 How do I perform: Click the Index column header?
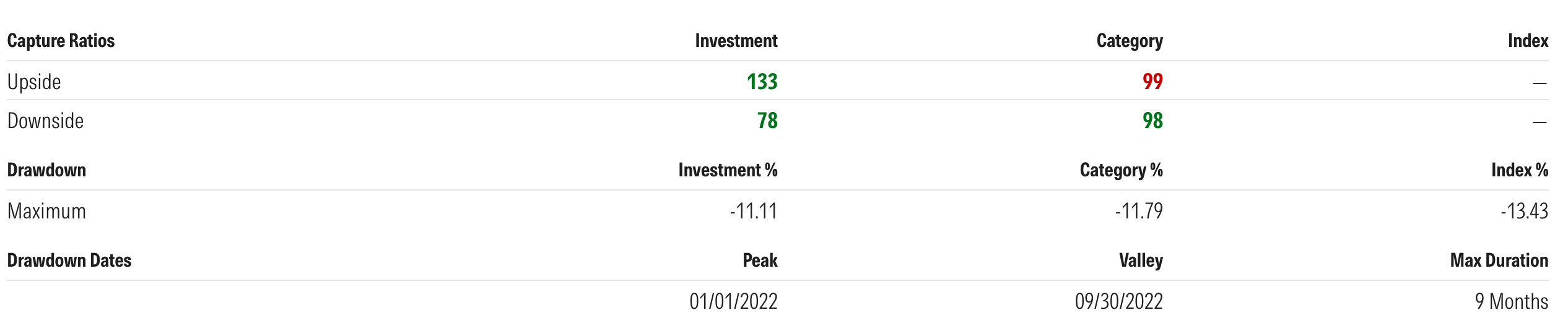coord(1528,41)
